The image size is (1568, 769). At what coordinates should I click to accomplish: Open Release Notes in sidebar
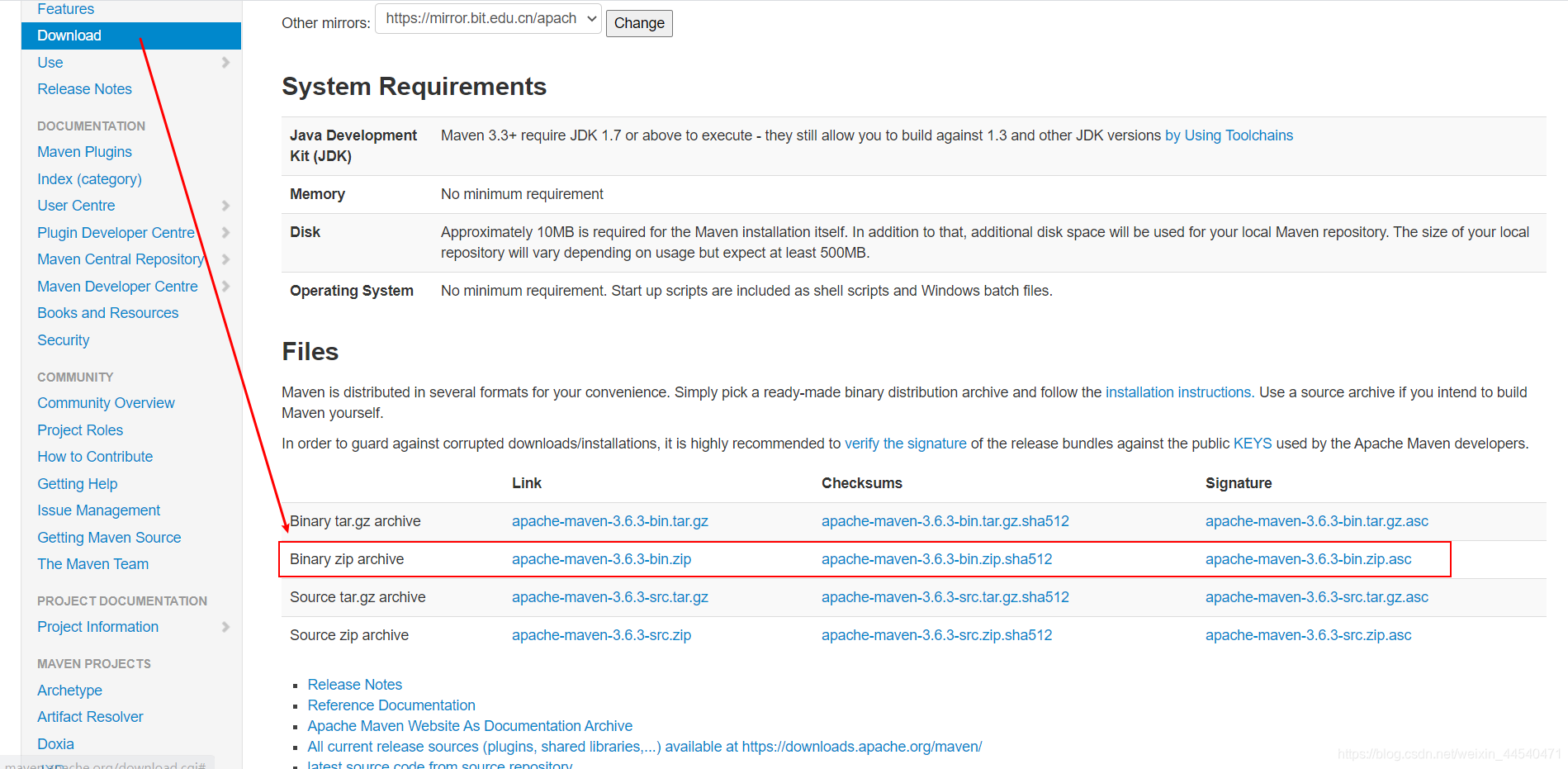pos(84,89)
